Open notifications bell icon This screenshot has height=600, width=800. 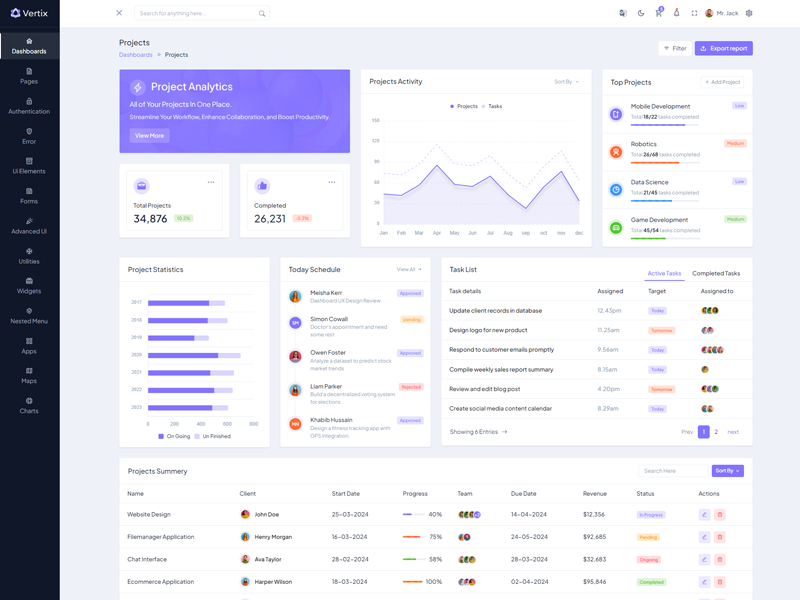[676, 13]
